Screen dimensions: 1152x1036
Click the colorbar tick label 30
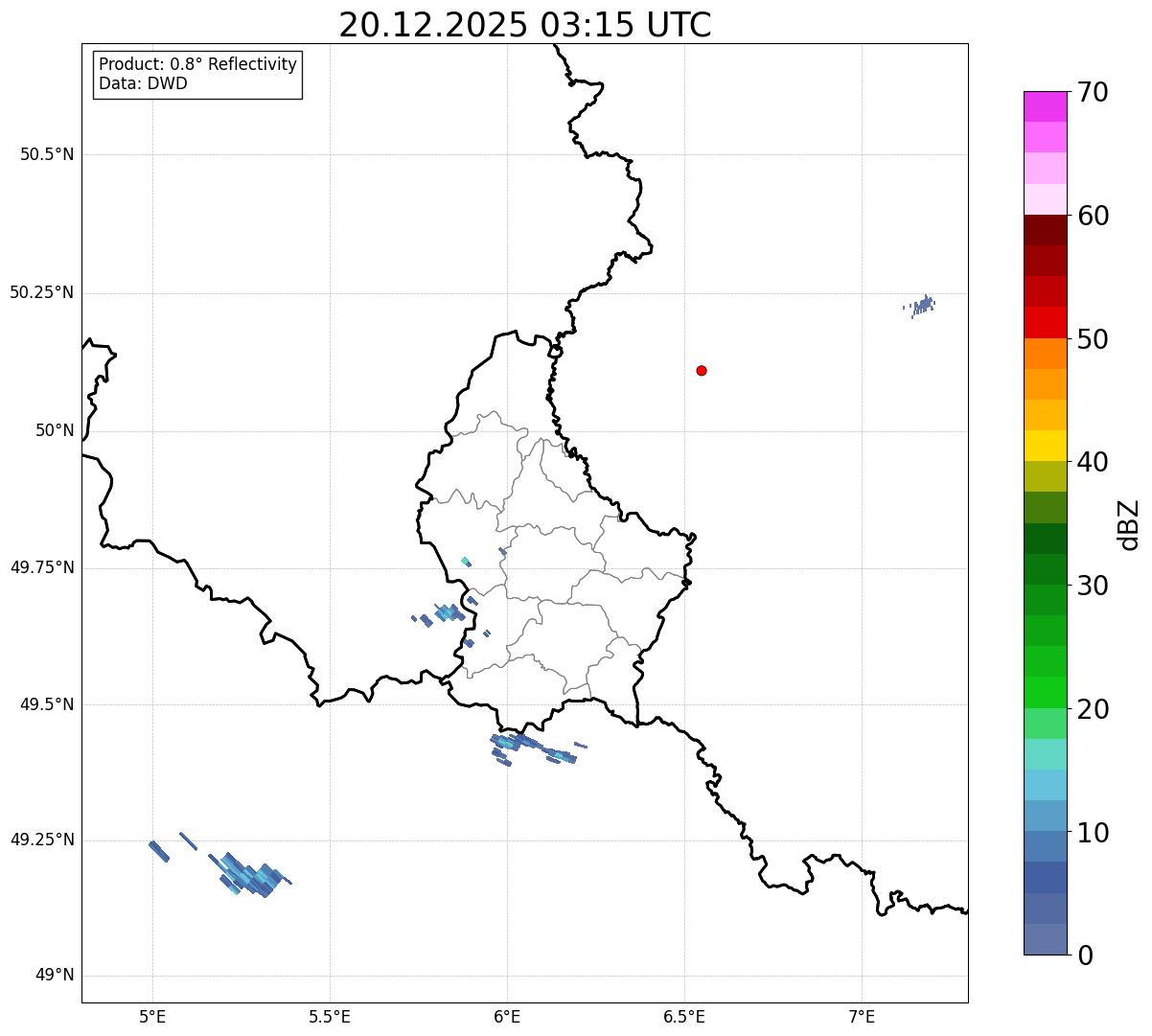pos(1094,586)
